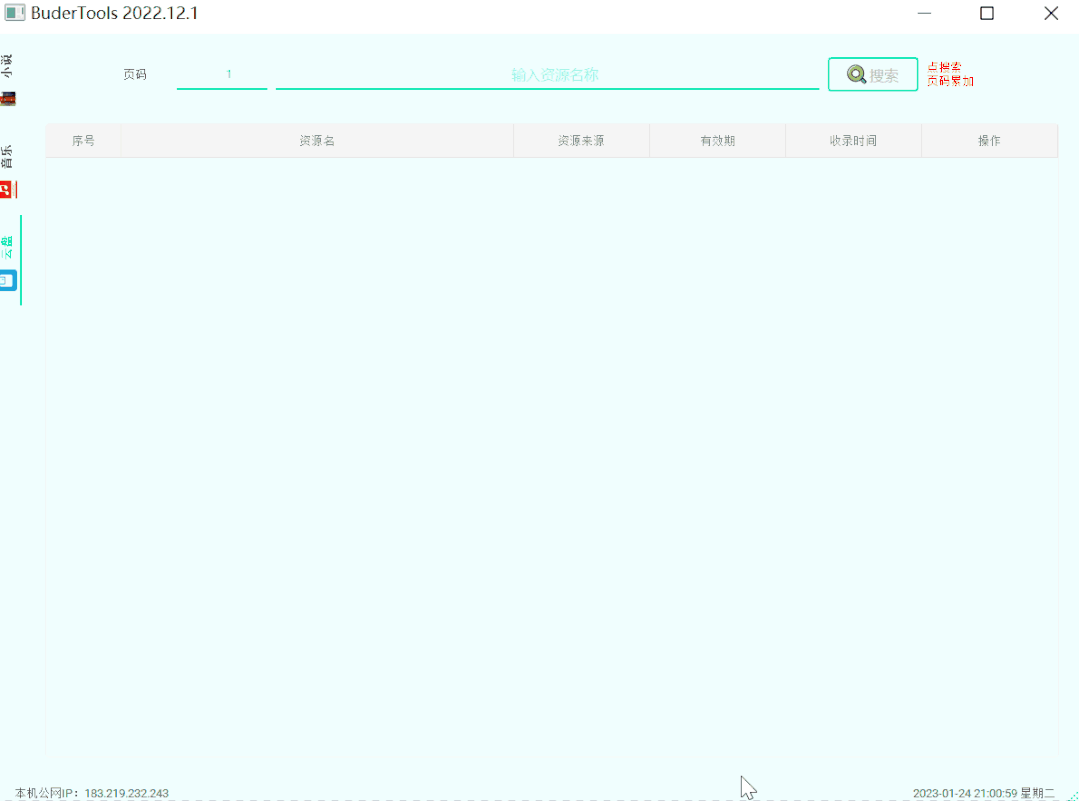Open the 小说 novel sidebar tab
The image size is (1079, 801).
pos(9,79)
